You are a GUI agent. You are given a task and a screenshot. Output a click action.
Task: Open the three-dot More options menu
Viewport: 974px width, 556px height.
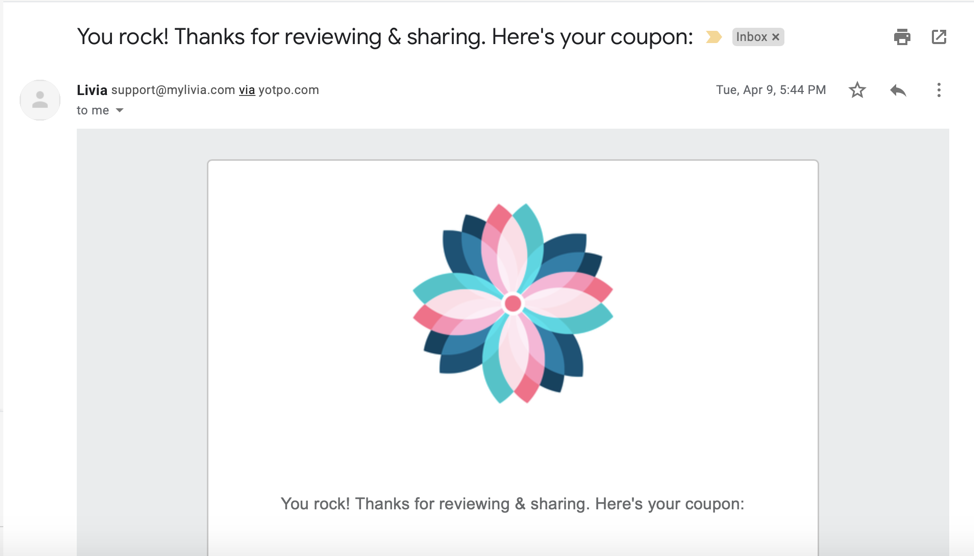click(x=939, y=90)
